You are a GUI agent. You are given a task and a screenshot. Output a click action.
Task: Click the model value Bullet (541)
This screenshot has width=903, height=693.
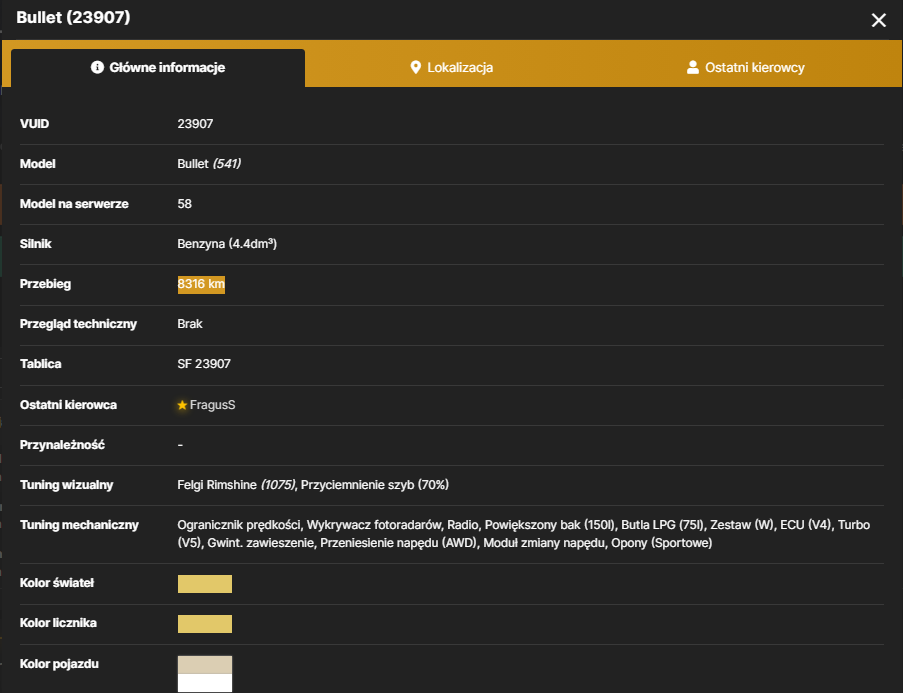(209, 164)
